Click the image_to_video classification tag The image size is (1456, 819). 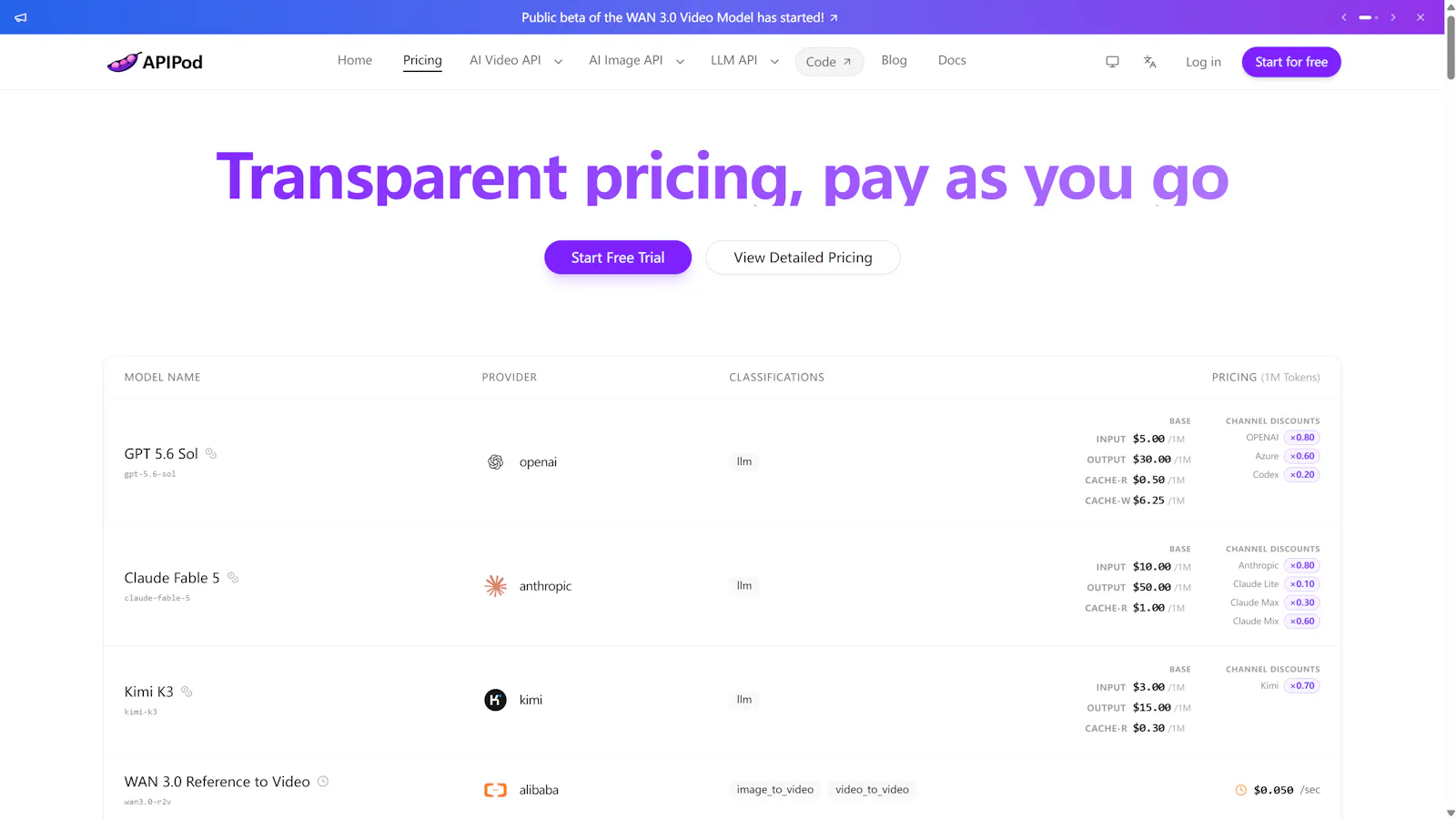pyautogui.click(x=775, y=789)
